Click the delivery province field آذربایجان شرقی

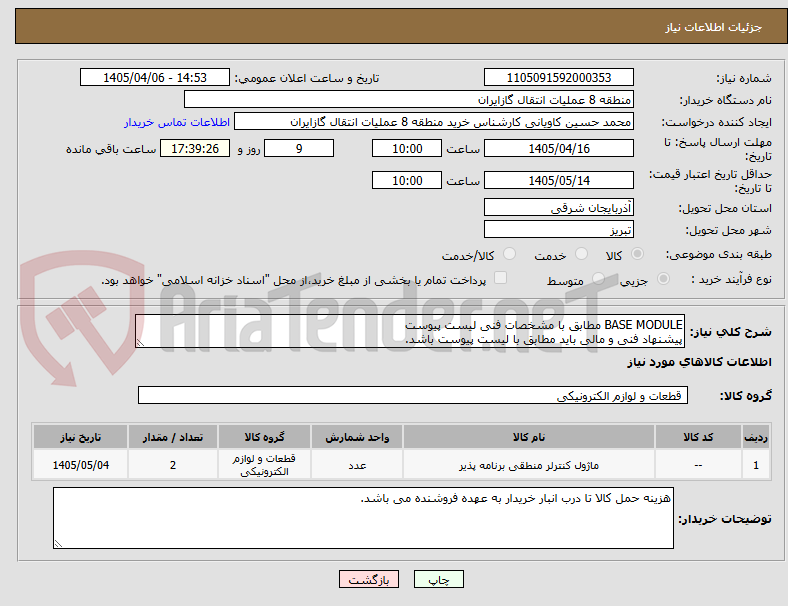click(x=559, y=208)
